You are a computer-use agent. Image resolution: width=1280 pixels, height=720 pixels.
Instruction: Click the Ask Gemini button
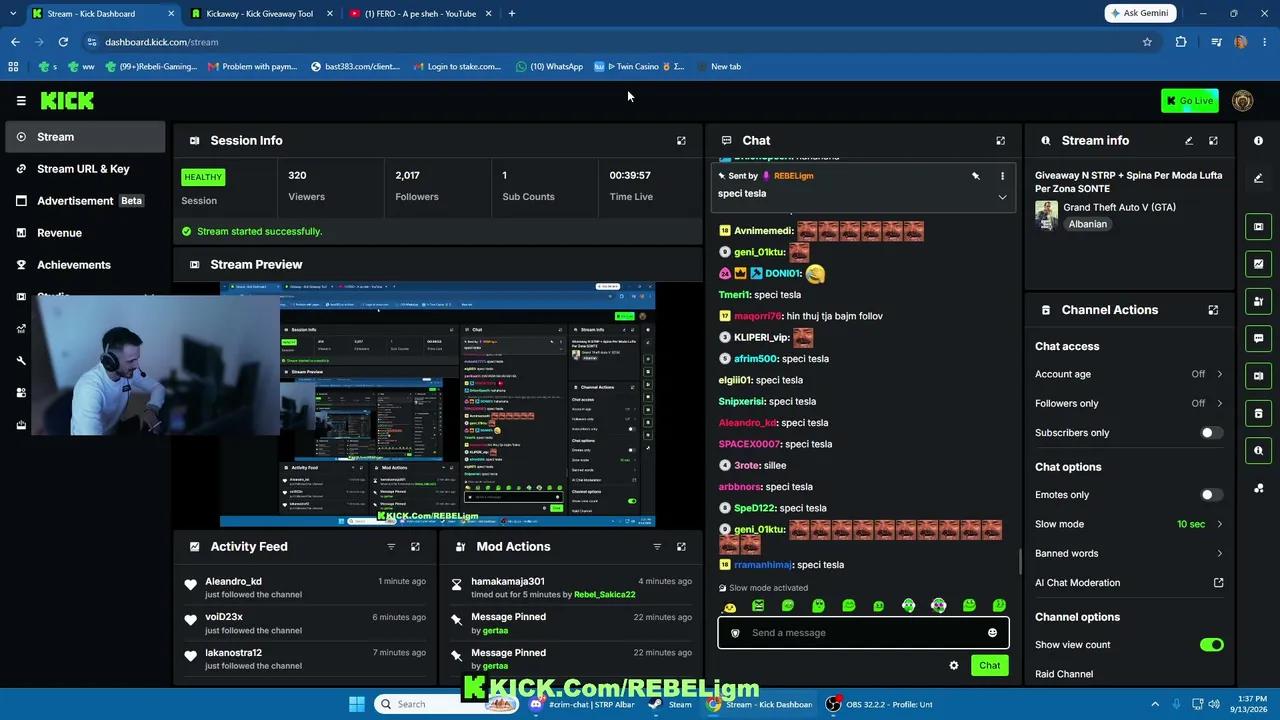[x=1140, y=13]
